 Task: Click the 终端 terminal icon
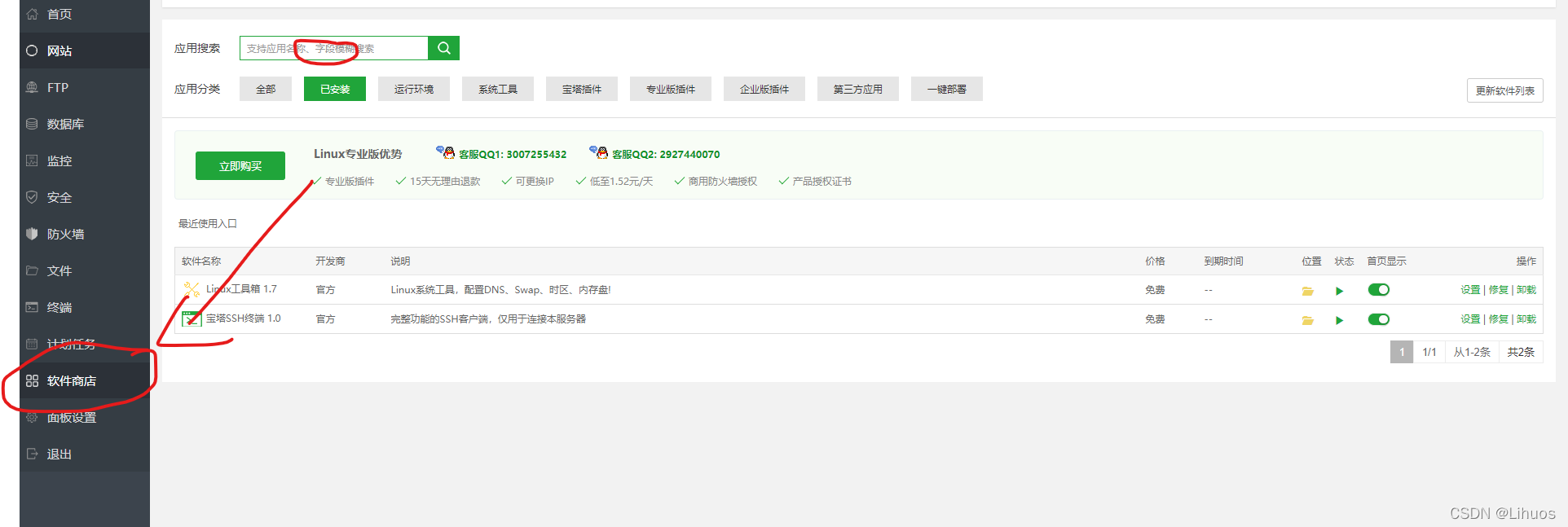32,307
